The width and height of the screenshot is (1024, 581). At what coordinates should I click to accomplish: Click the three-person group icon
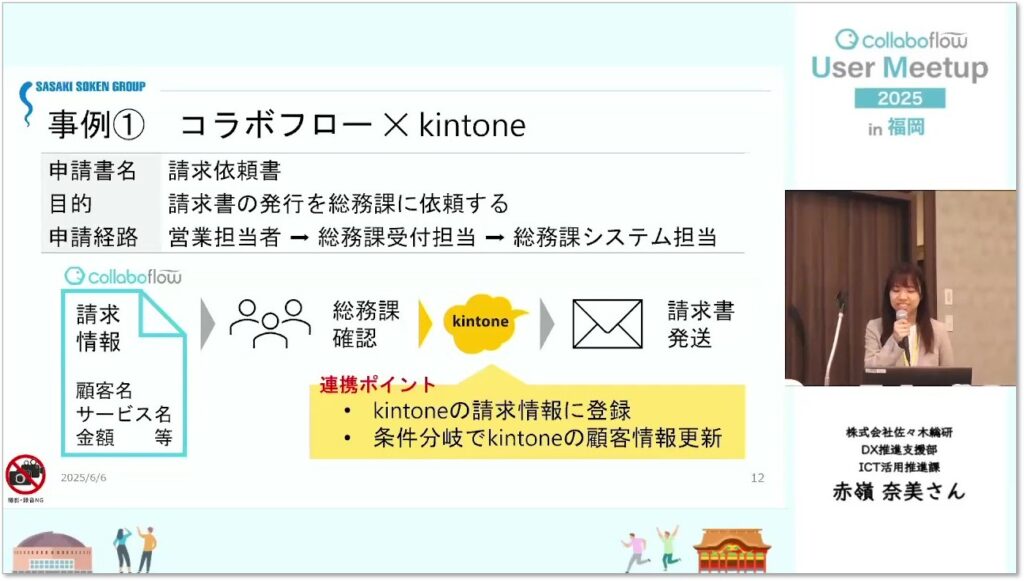click(270, 323)
